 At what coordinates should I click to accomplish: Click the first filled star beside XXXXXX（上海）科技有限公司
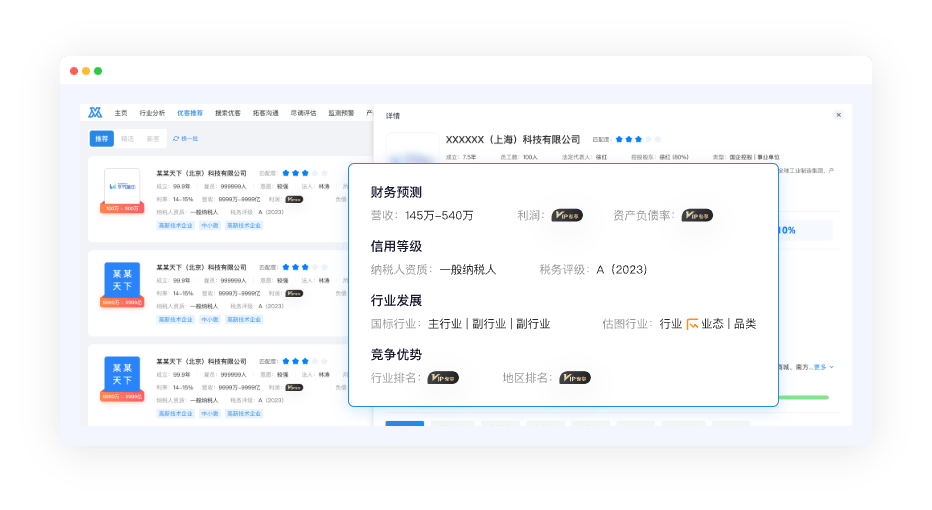(x=619, y=139)
